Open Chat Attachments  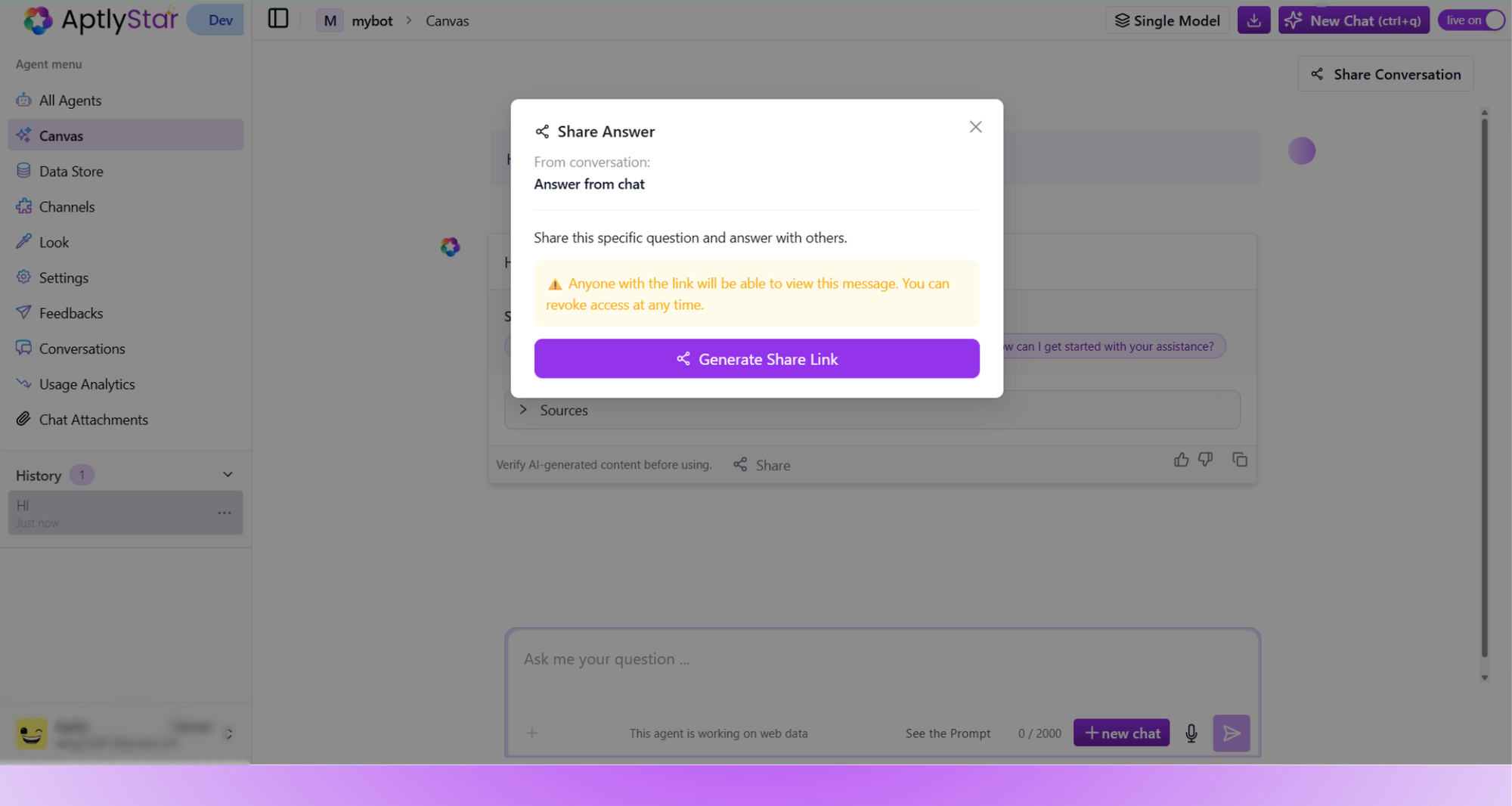point(94,419)
